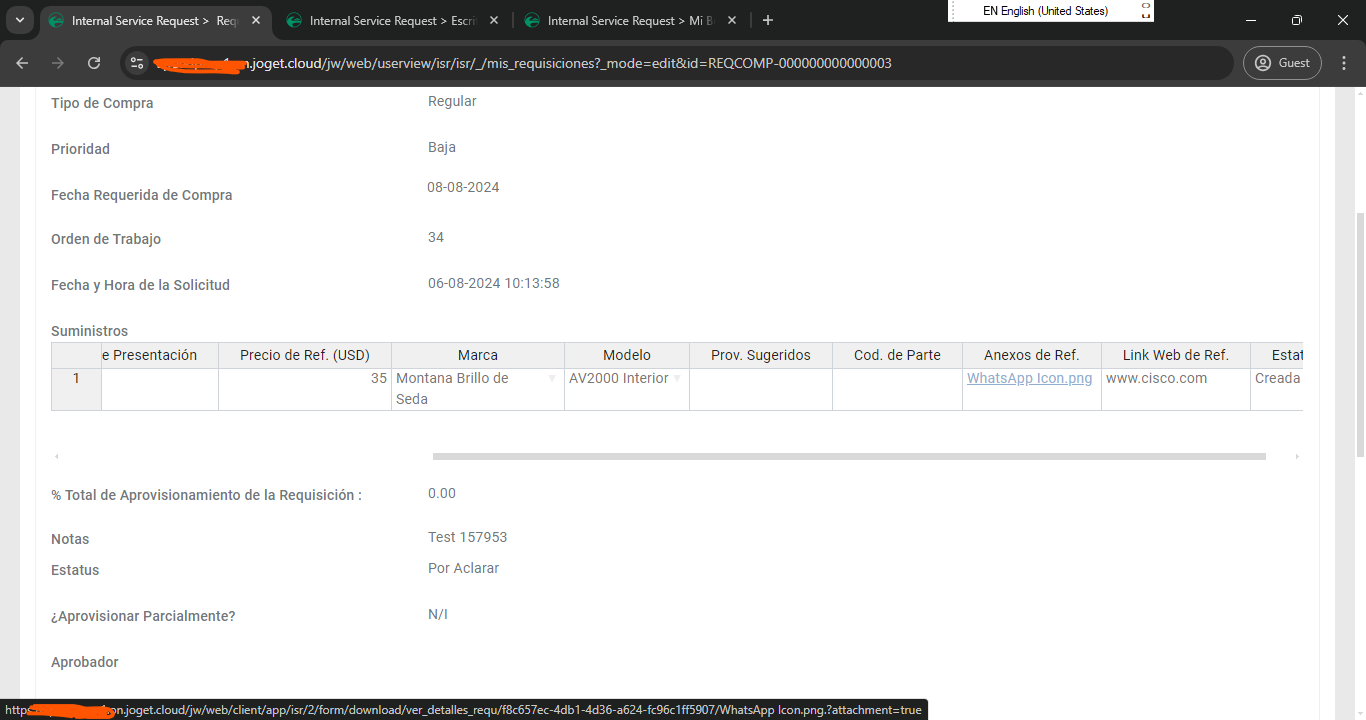
Task: Click the 'Fecha Requerida de Compra' label
Action: pos(142,195)
